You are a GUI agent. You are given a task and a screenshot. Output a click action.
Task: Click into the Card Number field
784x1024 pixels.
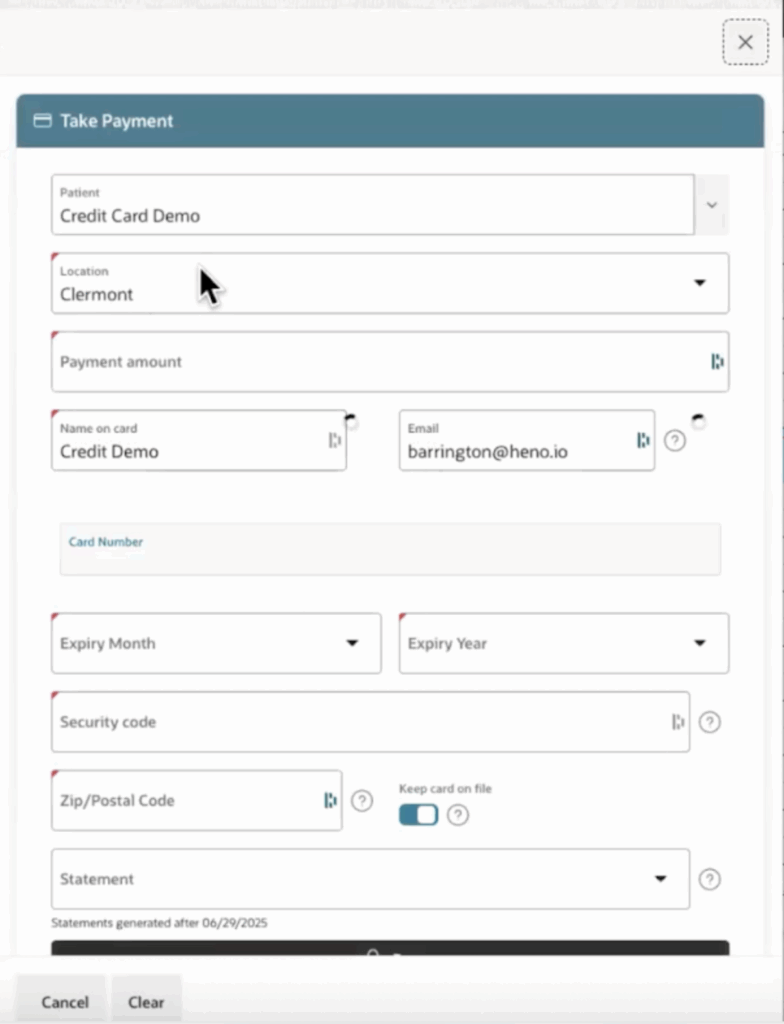(x=390, y=549)
